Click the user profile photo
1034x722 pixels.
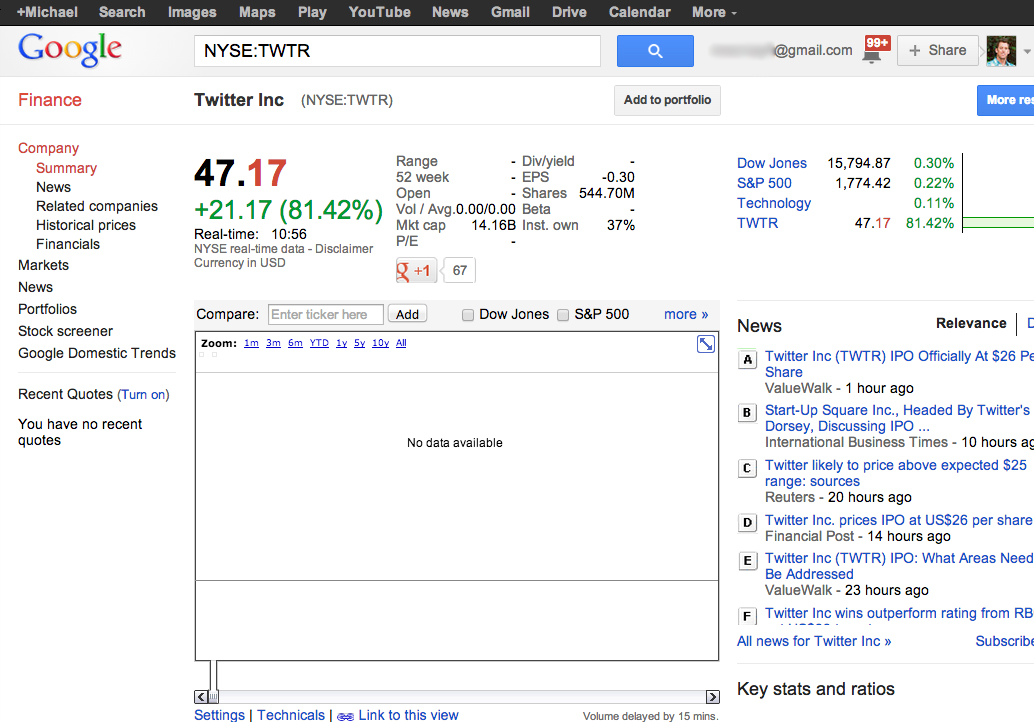[x=1000, y=51]
